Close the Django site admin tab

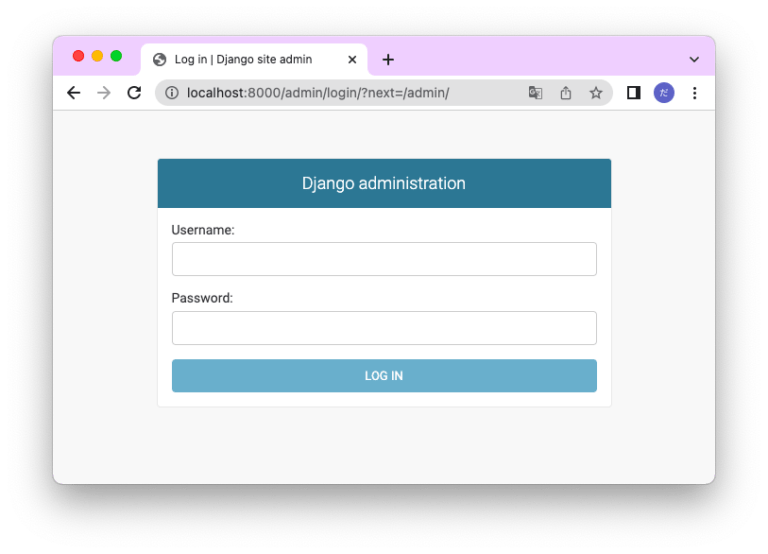pos(352,60)
